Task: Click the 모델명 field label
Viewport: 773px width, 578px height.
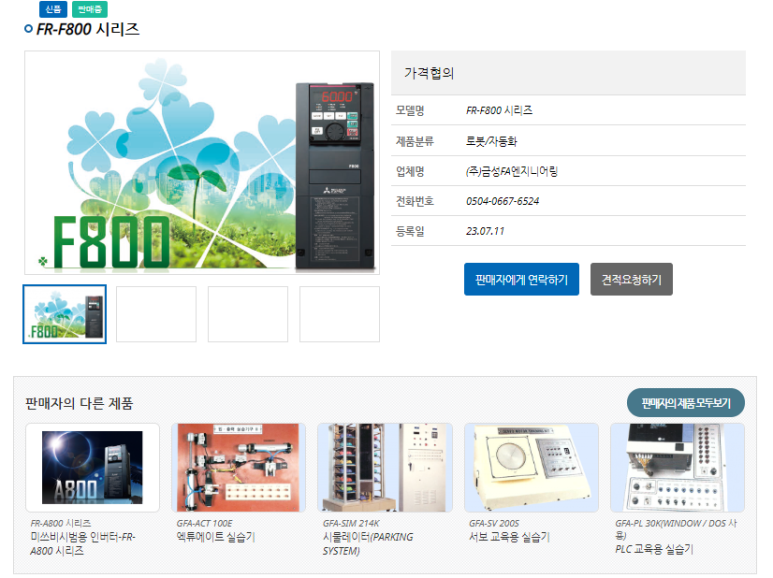Action: point(410,110)
